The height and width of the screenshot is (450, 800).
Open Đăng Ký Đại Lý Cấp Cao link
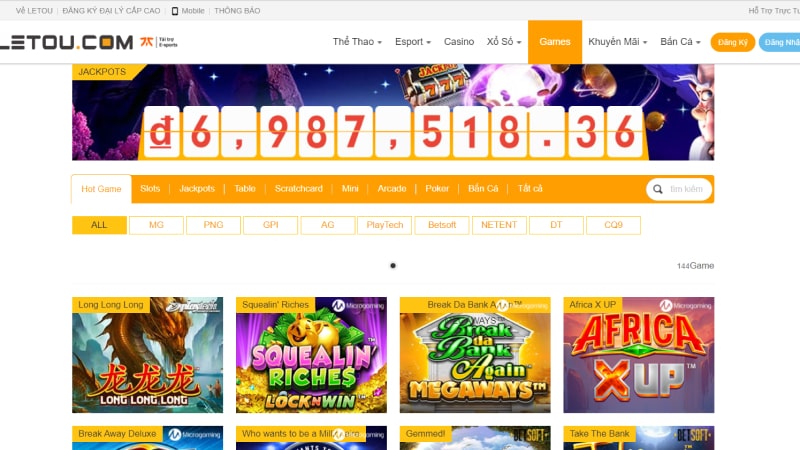[x=111, y=11]
